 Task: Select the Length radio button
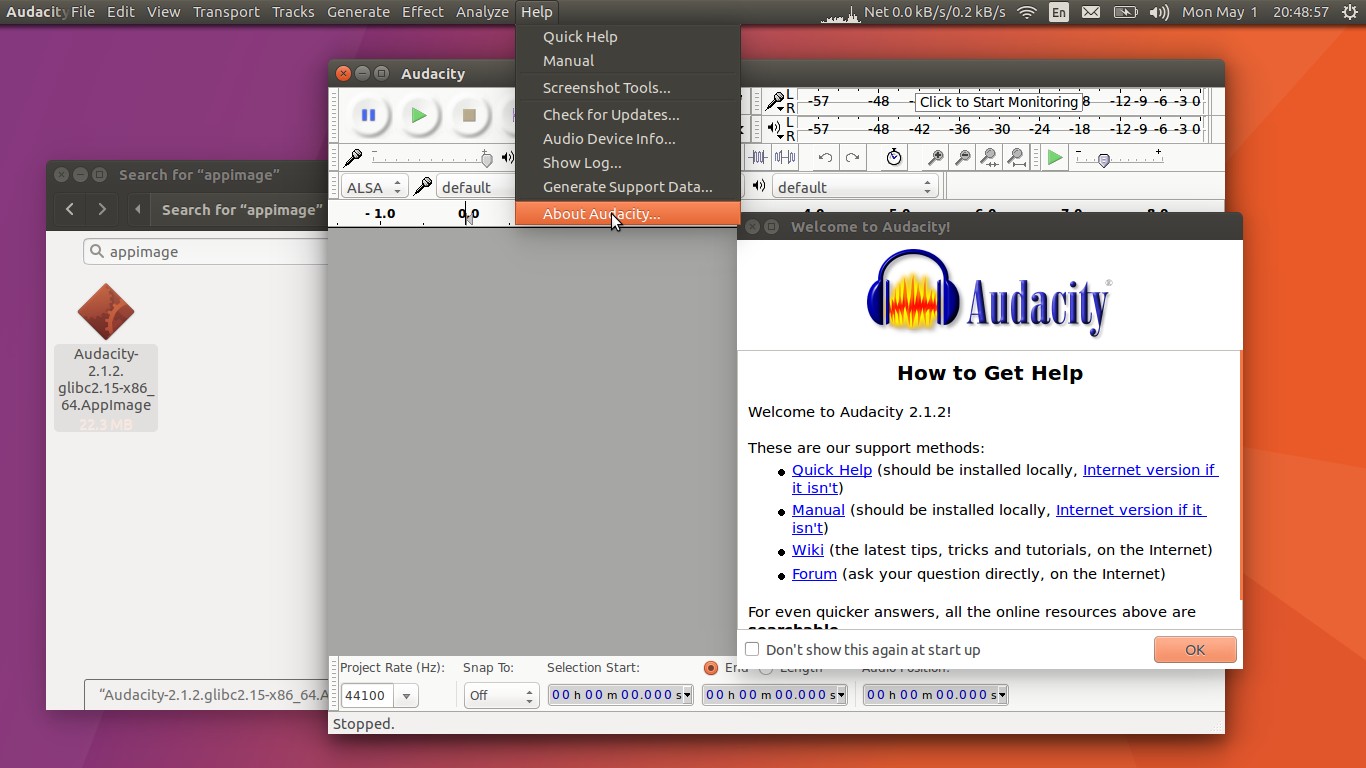(x=766, y=668)
